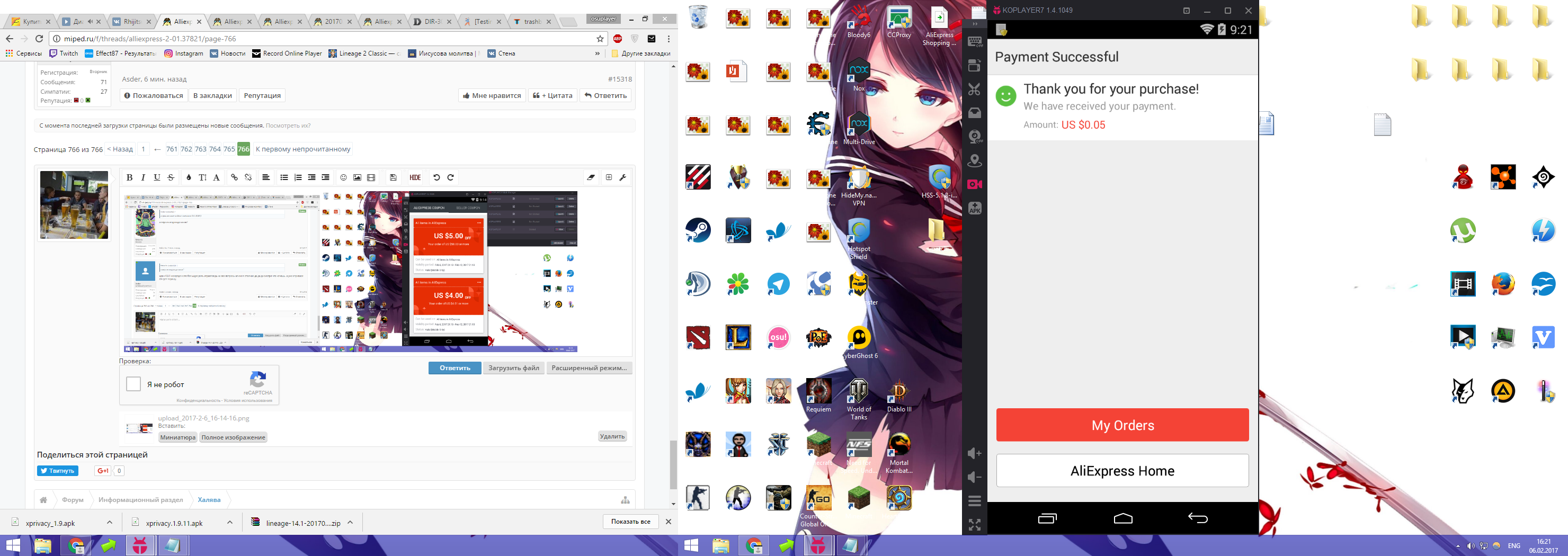Switch to the "[Testin" Chrome tab
The image size is (1568, 556).
[x=483, y=21]
